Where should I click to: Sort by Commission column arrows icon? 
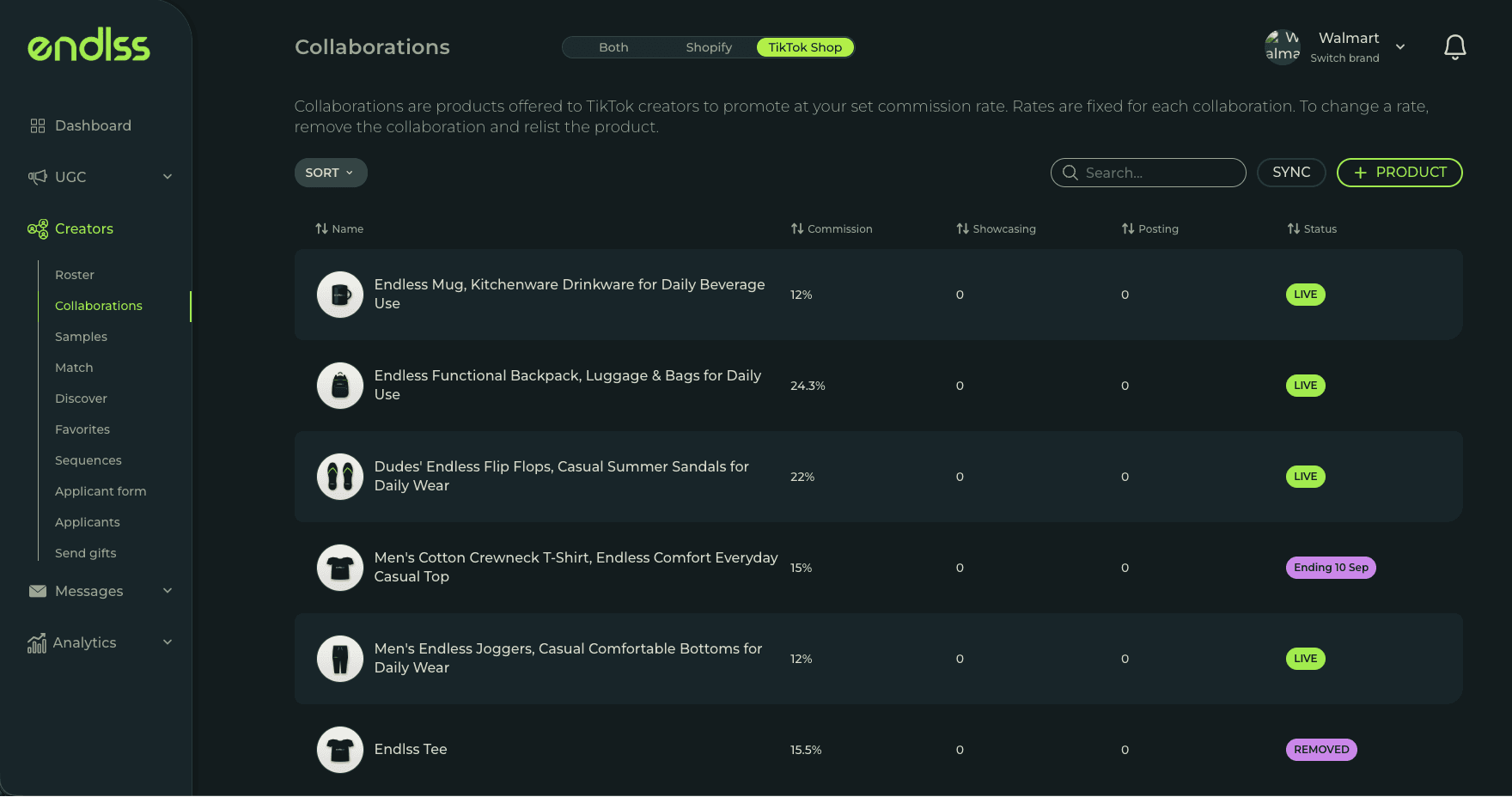point(797,228)
